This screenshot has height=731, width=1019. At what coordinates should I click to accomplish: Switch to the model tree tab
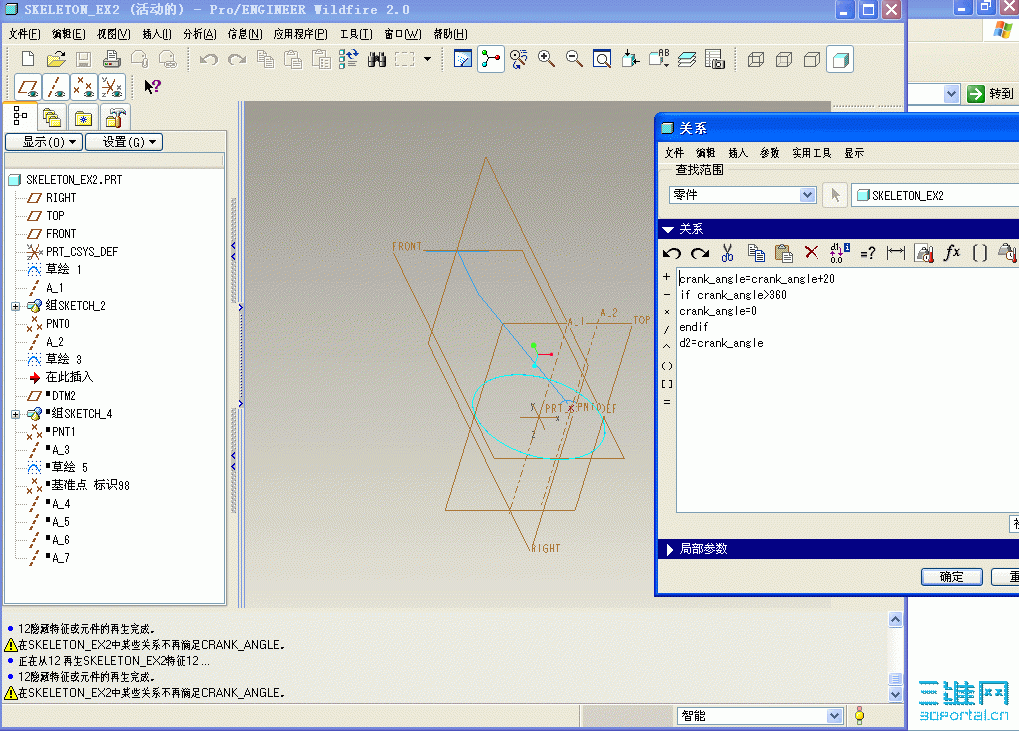[x=20, y=117]
